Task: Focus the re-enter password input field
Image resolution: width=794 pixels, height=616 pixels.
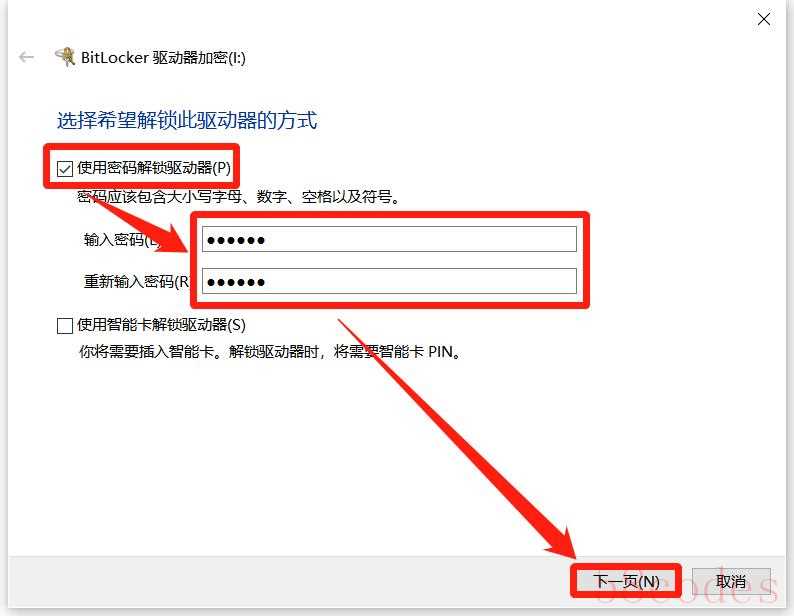Action: pos(389,281)
